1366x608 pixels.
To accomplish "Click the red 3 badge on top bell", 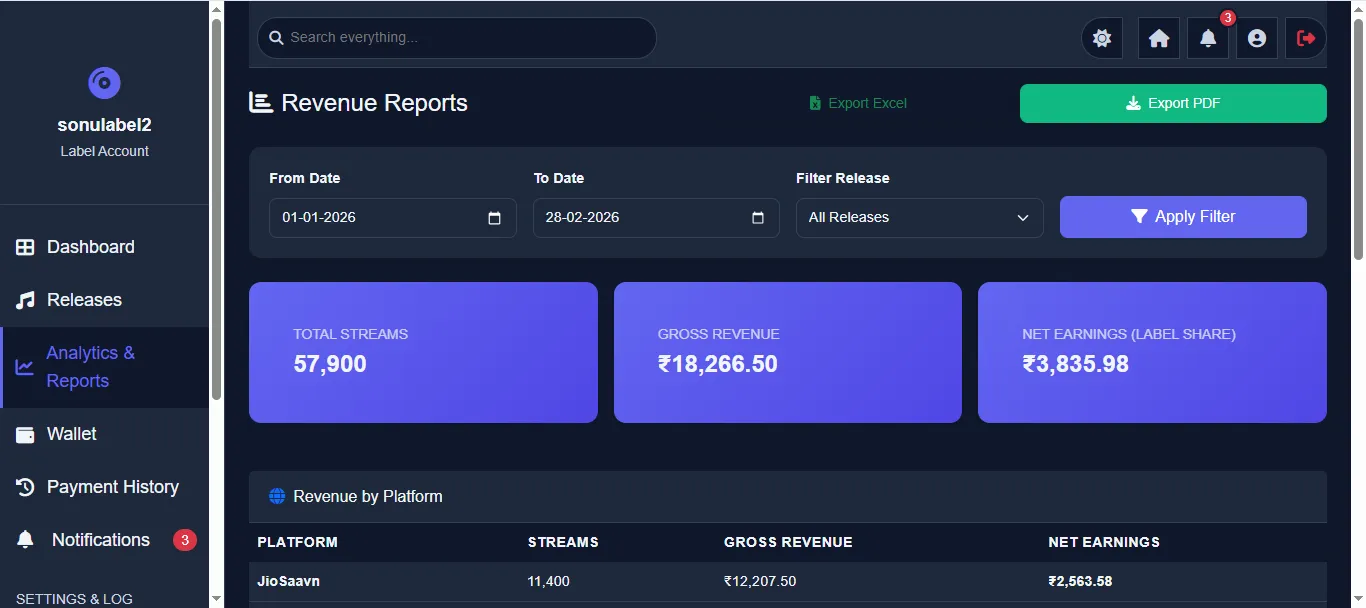I will [1228, 18].
